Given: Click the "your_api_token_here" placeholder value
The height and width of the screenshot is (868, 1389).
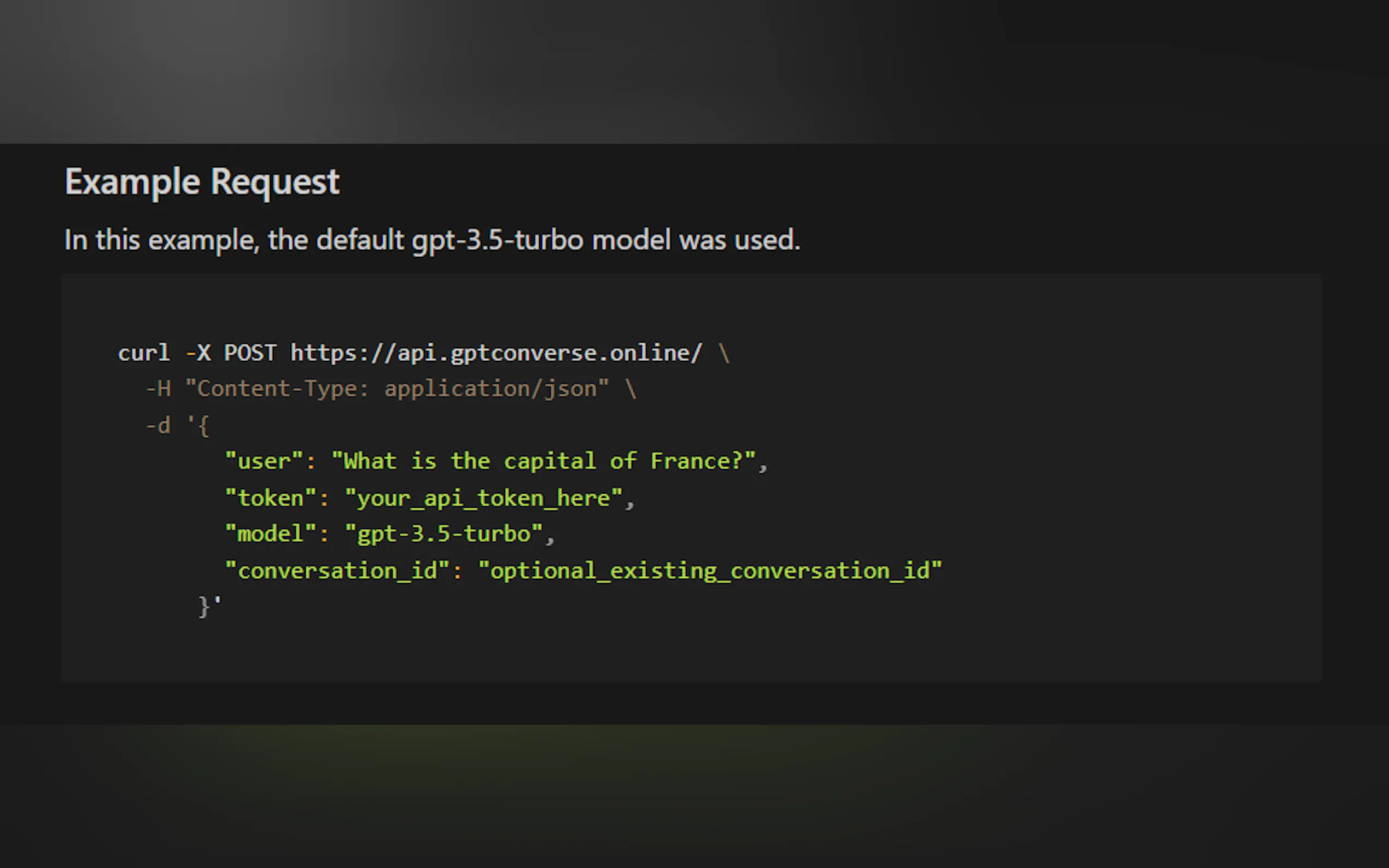Looking at the screenshot, I should point(483,498).
